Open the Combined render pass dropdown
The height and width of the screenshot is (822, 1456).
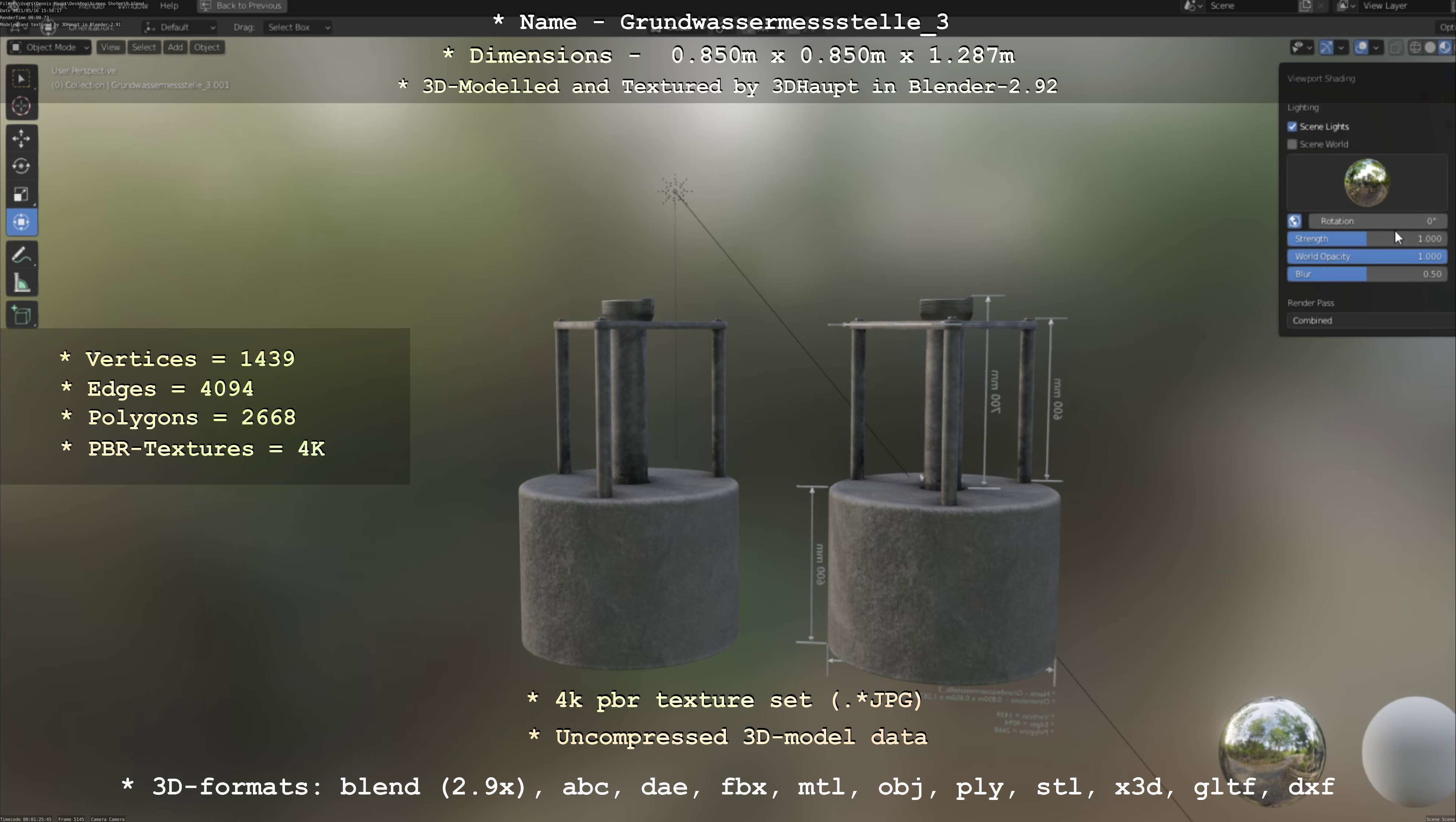click(1371, 321)
